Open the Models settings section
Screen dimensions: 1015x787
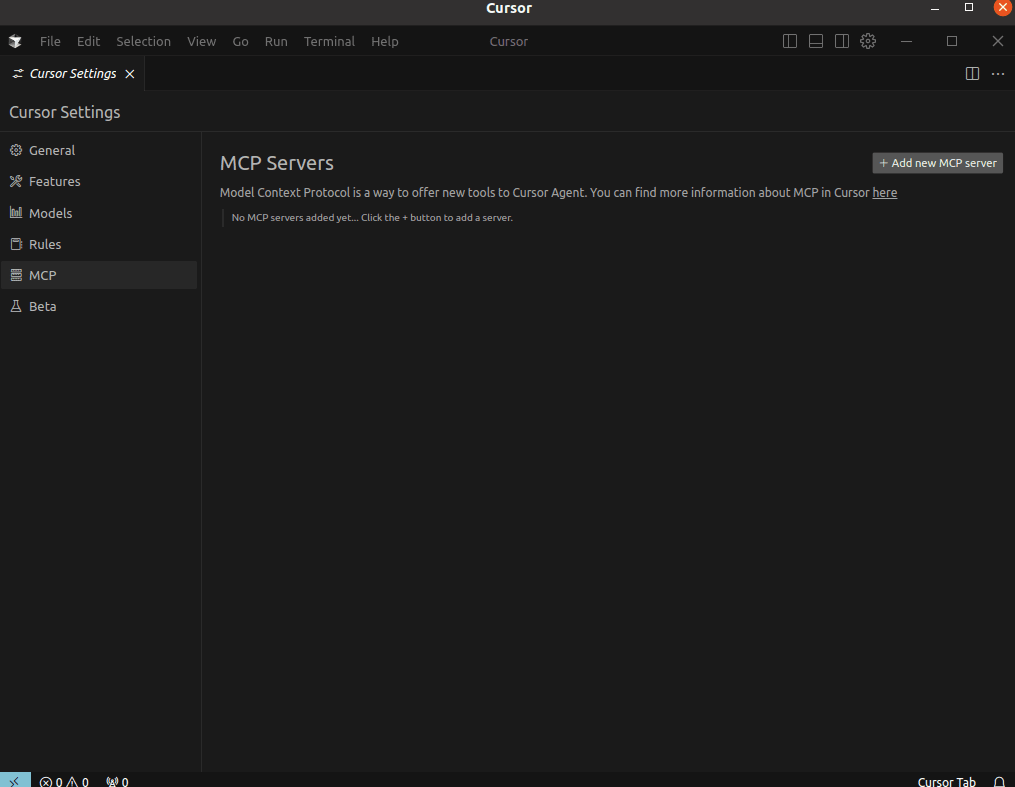[x=50, y=213]
